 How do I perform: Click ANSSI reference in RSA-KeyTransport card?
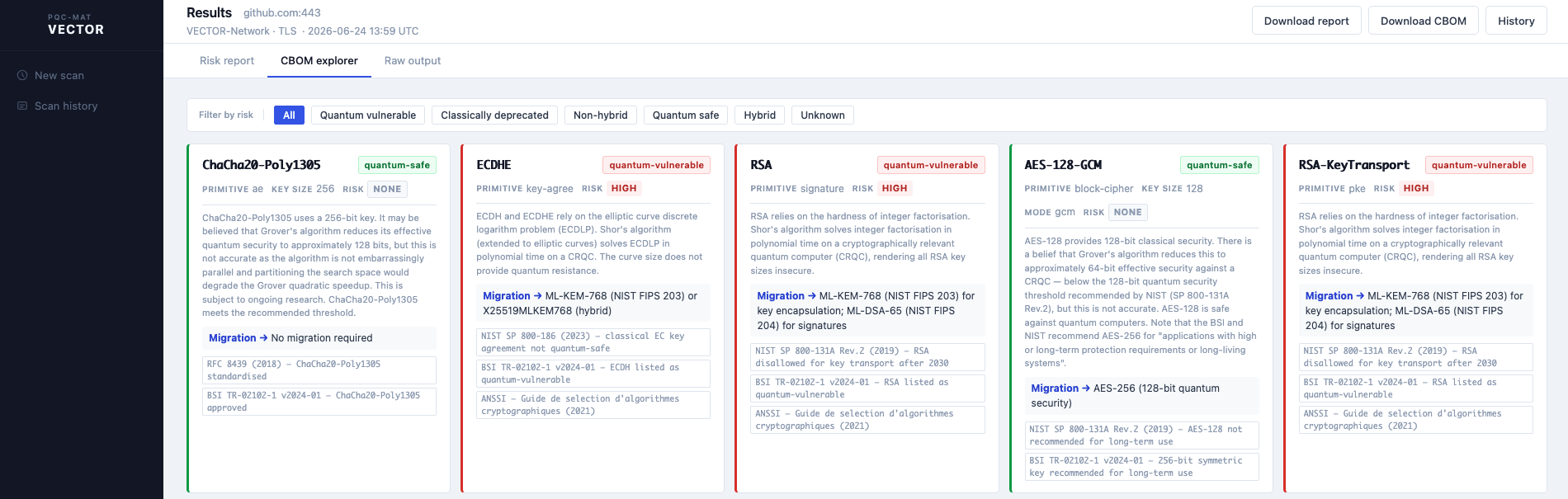pos(1415,420)
